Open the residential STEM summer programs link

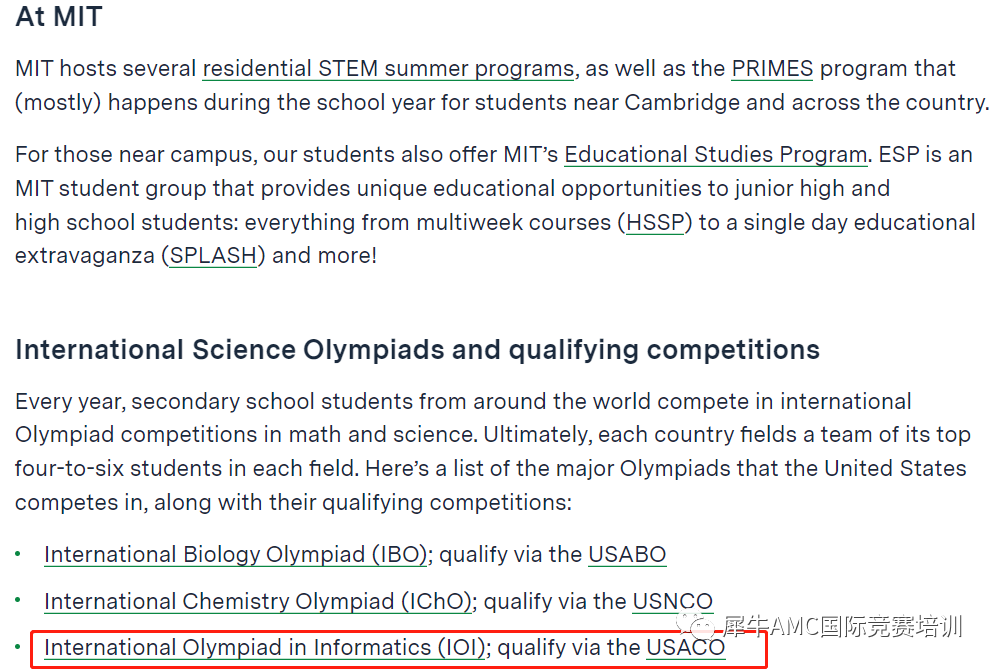[x=388, y=69]
